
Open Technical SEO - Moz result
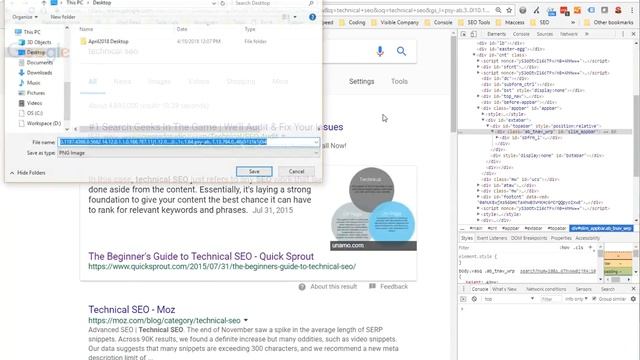[131, 309]
